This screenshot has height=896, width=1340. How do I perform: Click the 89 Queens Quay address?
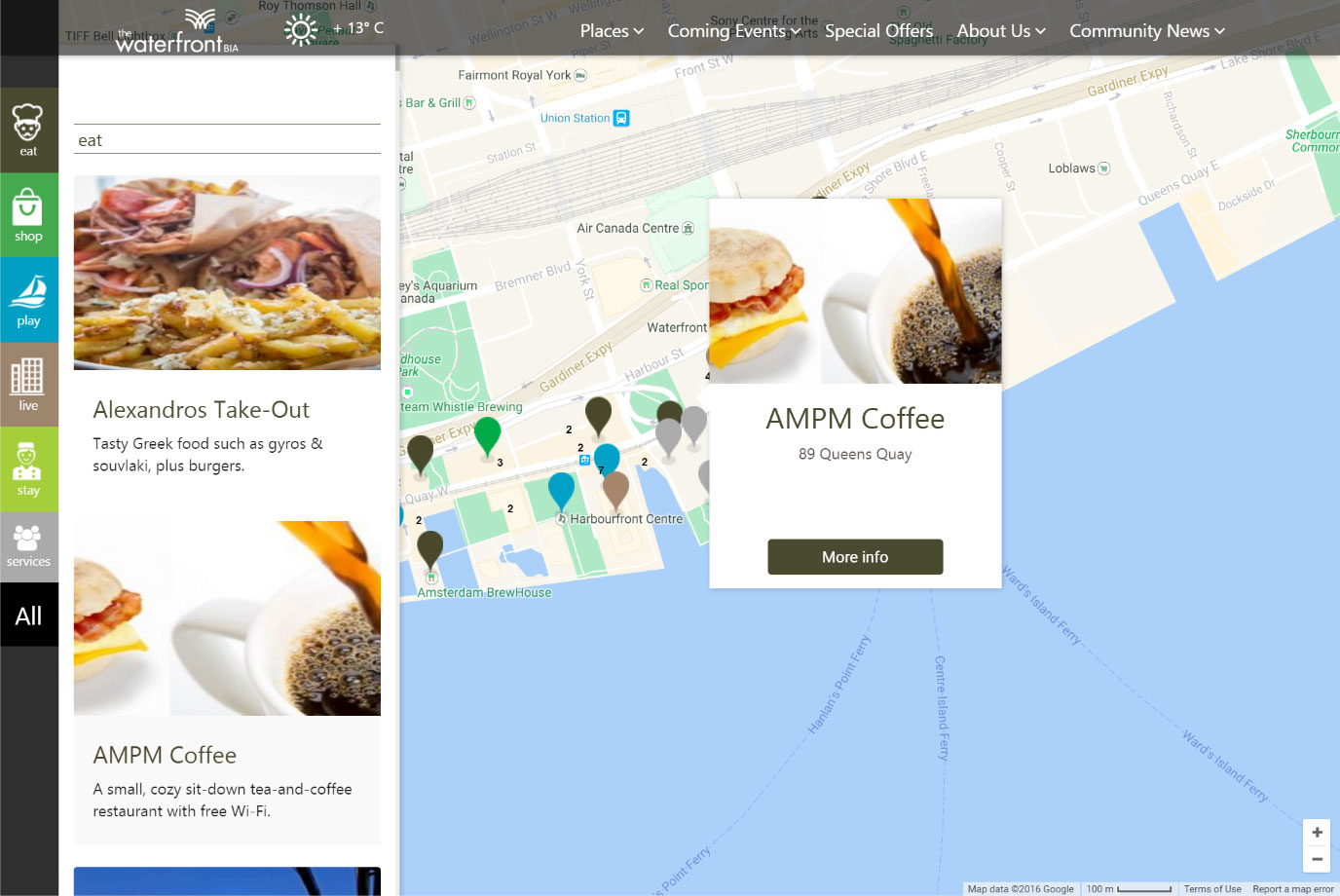[855, 454]
